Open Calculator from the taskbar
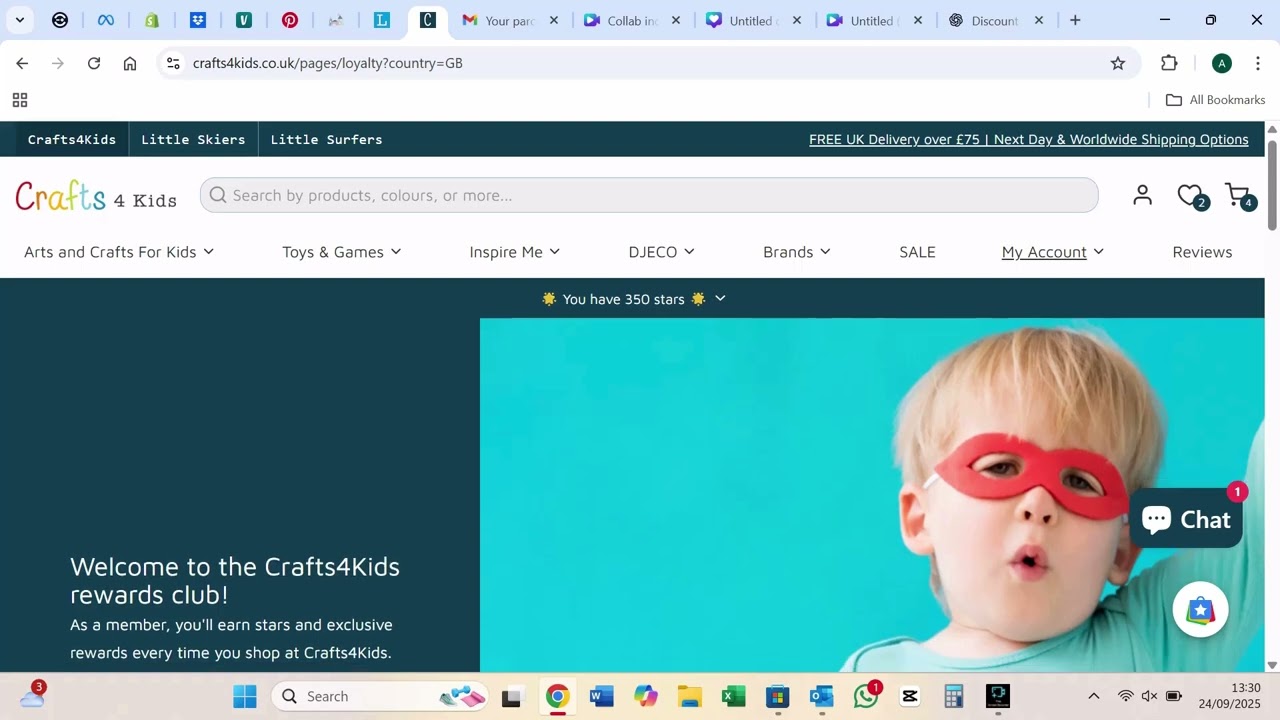 pyautogui.click(x=954, y=696)
